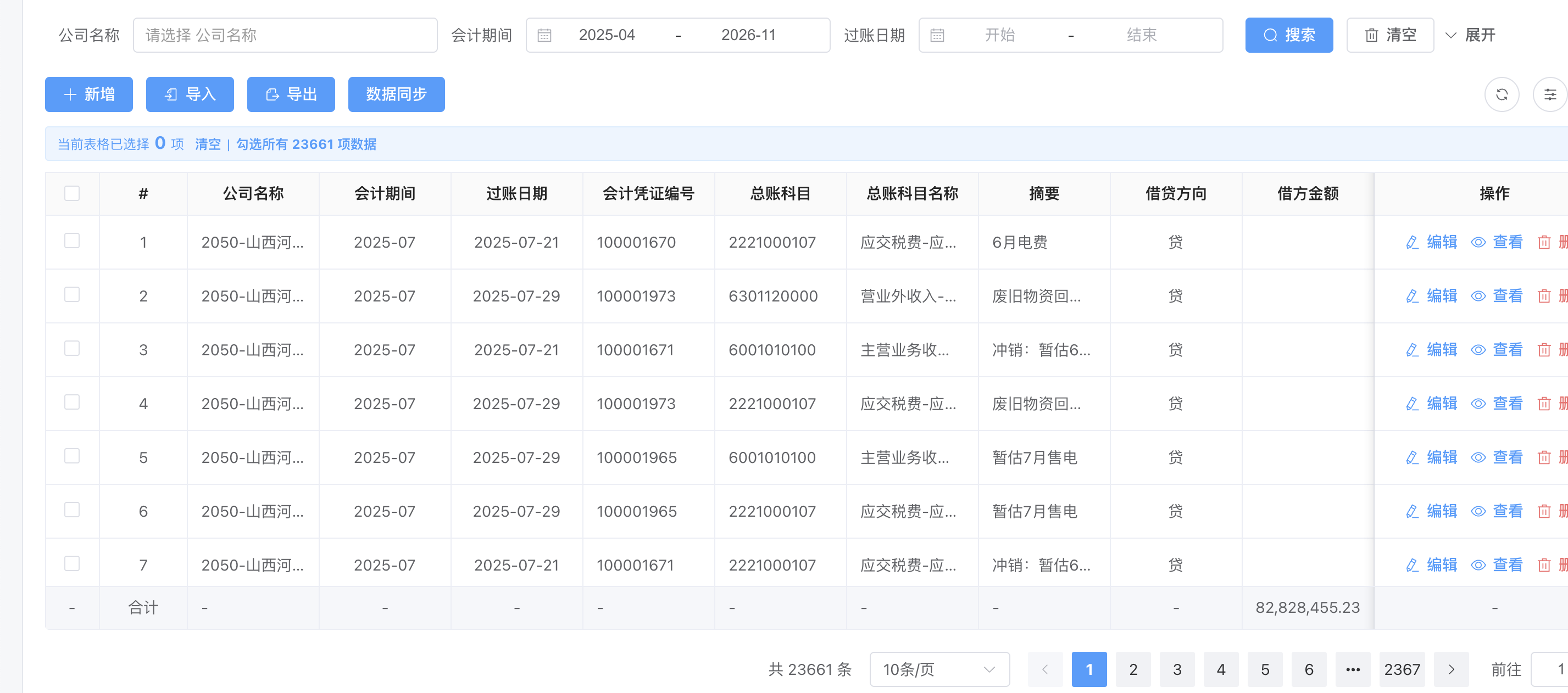Image resolution: width=1568 pixels, height=693 pixels.
Task: Tick the checkbox for row 2
Action: 72,294
